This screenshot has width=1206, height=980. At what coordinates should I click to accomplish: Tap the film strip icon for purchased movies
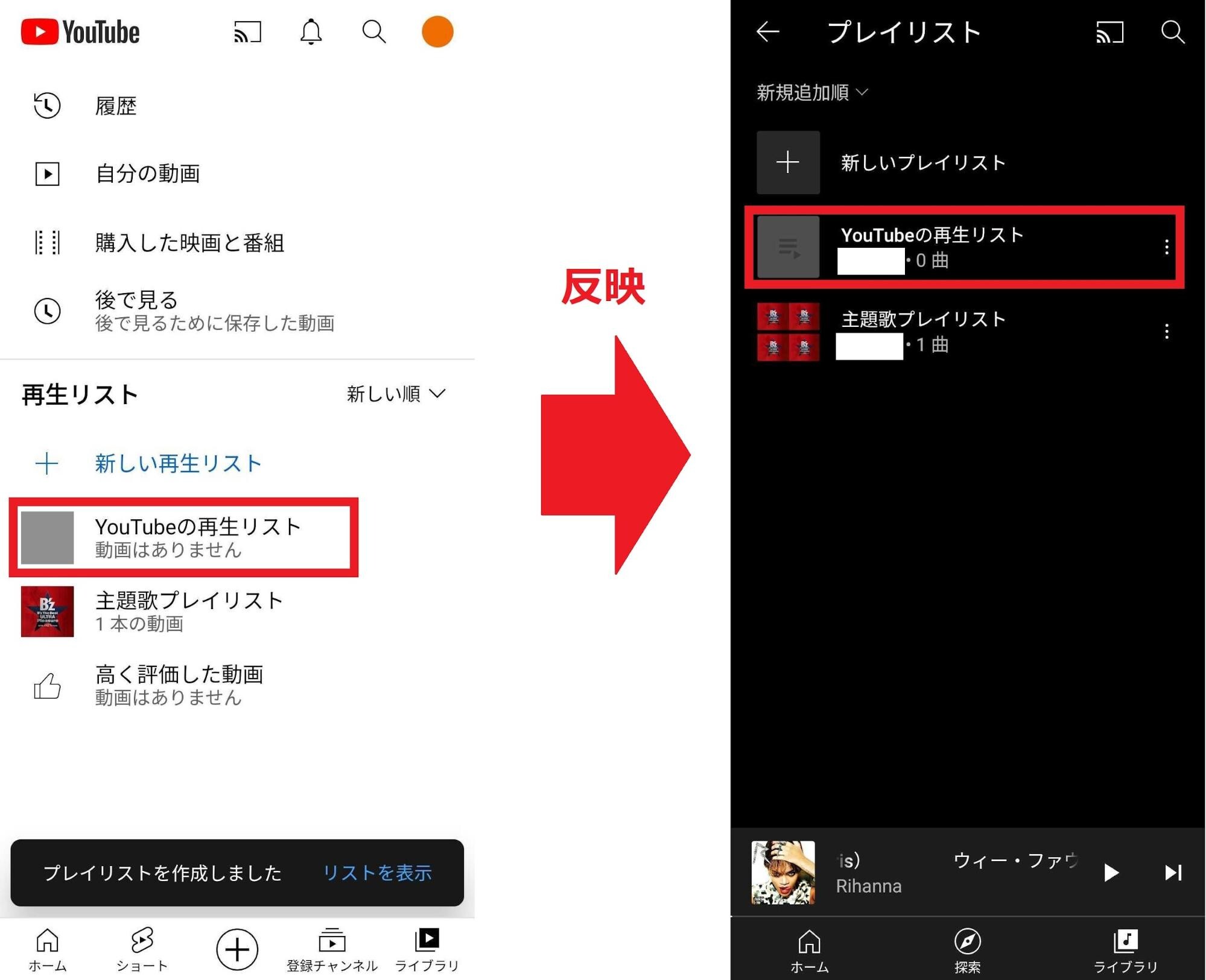click(x=47, y=242)
